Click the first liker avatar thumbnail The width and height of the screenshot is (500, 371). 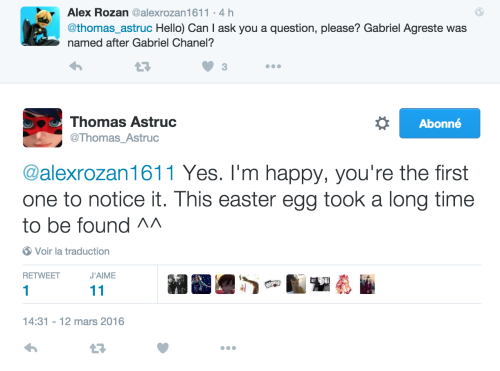pos(177,284)
